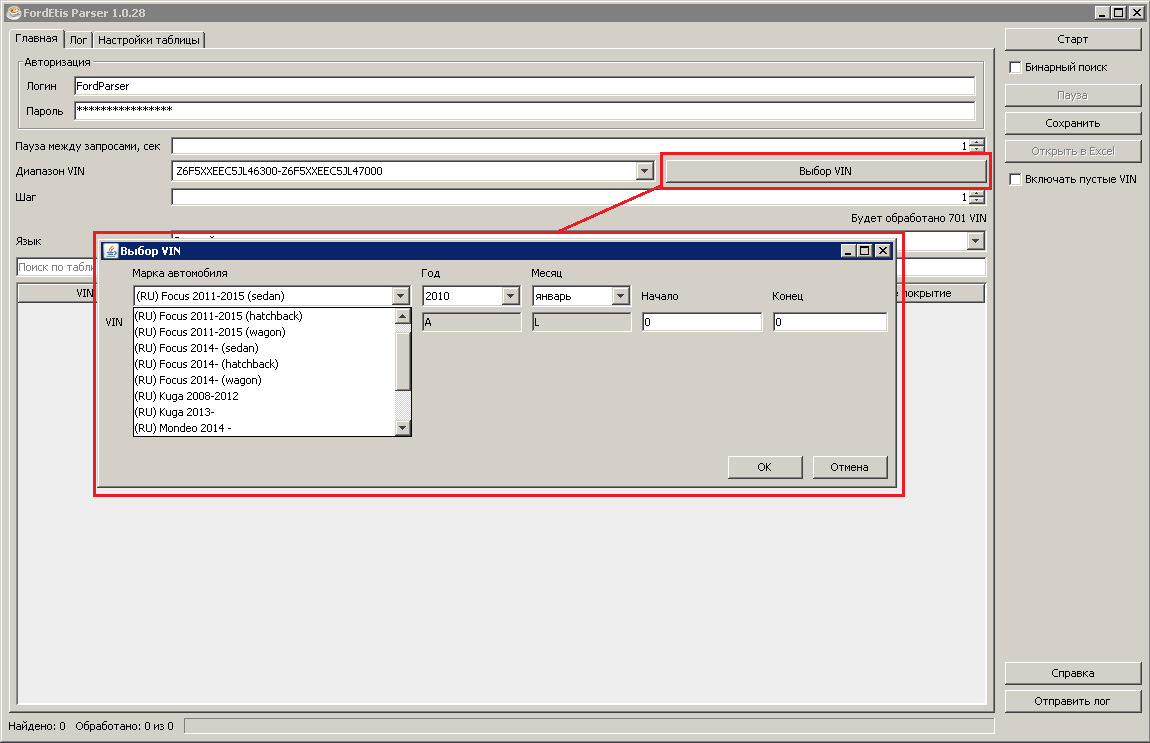Select (RU) Mondeo 2014 -
The image size is (1150, 743).
[x=264, y=428]
